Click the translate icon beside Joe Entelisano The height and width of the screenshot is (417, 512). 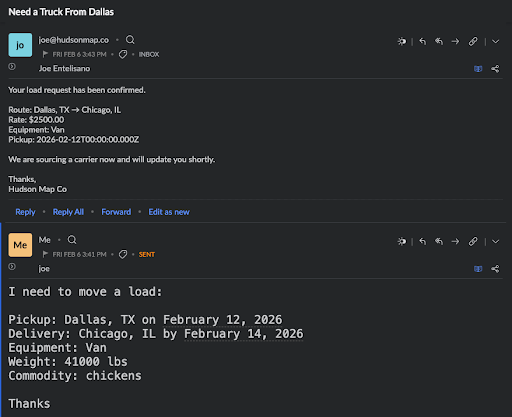pyautogui.click(x=478, y=69)
